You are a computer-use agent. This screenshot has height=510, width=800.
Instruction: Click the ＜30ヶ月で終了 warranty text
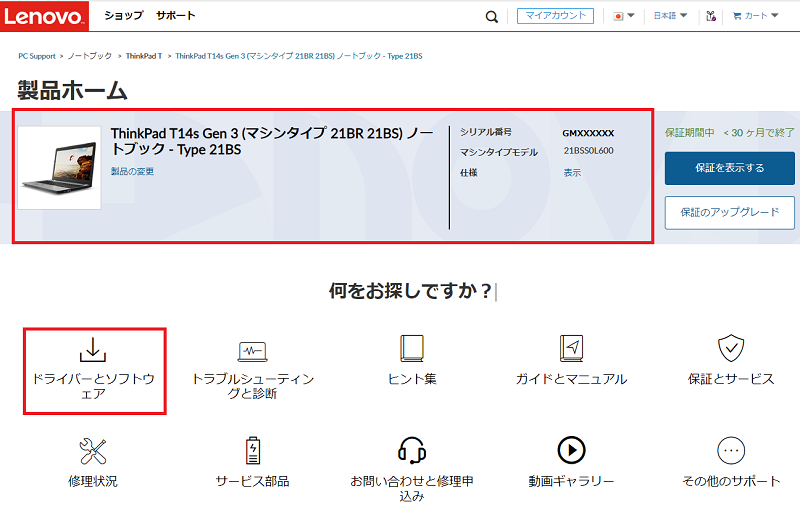tap(759, 133)
